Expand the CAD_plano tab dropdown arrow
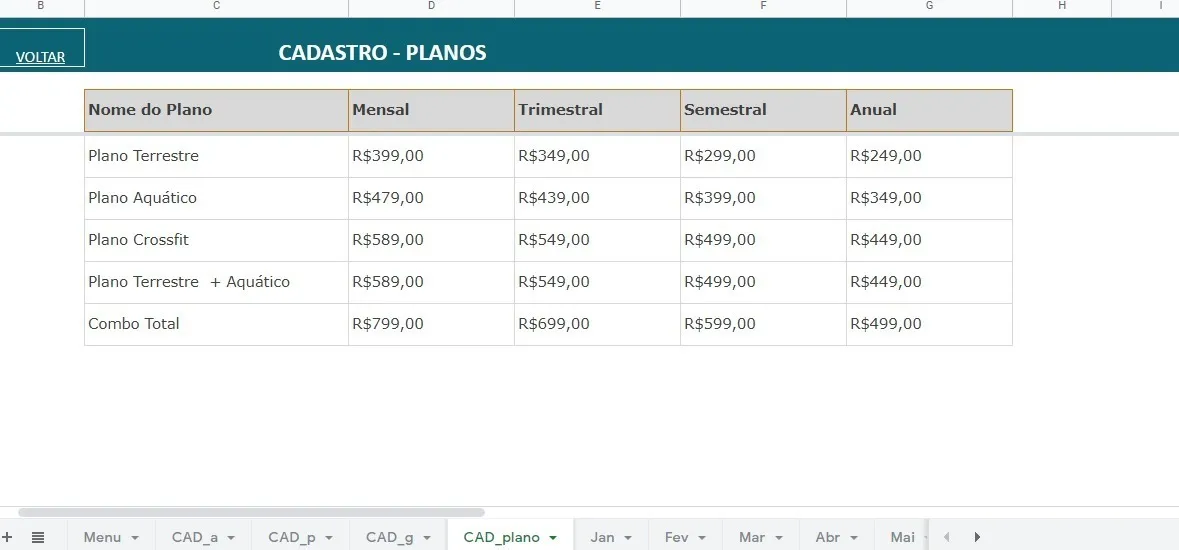The width and height of the screenshot is (1179, 550). click(x=553, y=538)
